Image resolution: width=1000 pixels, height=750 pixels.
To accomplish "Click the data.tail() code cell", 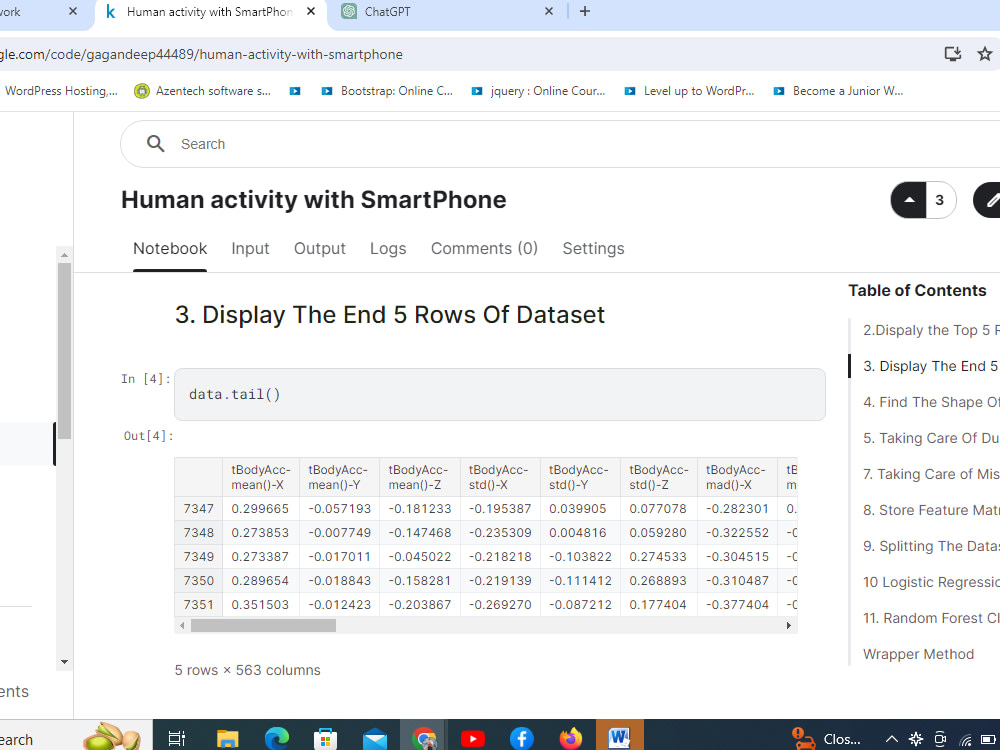I will click(x=499, y=394).
